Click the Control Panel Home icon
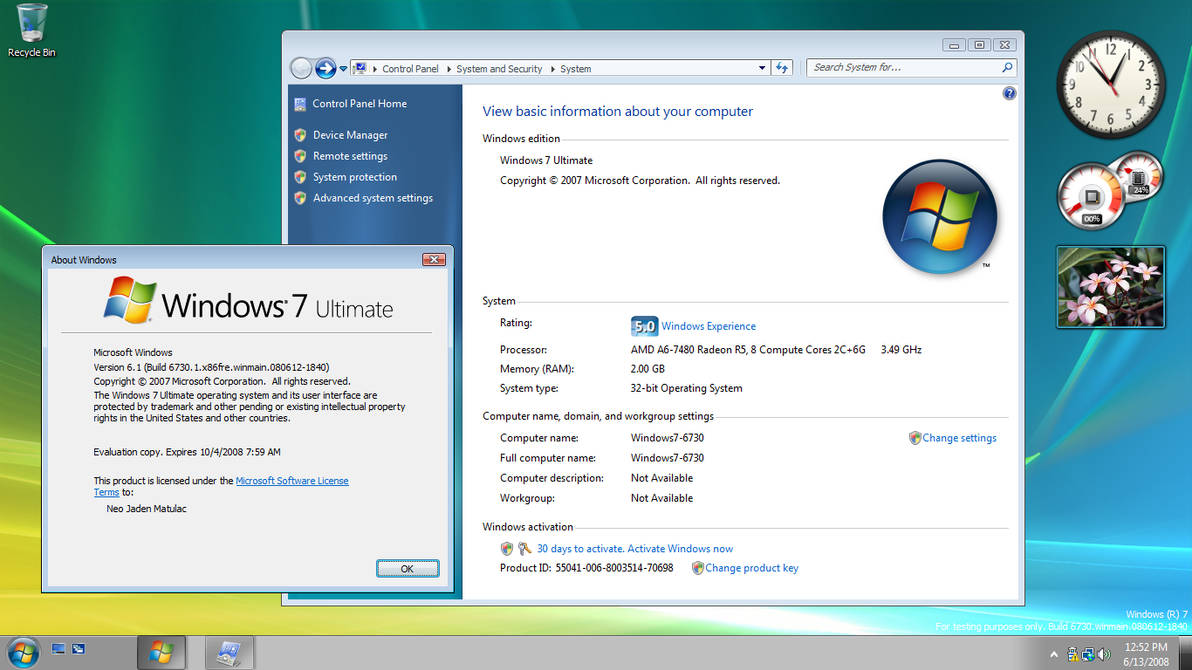The height and width of the screenshot is (670, 1192). [300, 104]
